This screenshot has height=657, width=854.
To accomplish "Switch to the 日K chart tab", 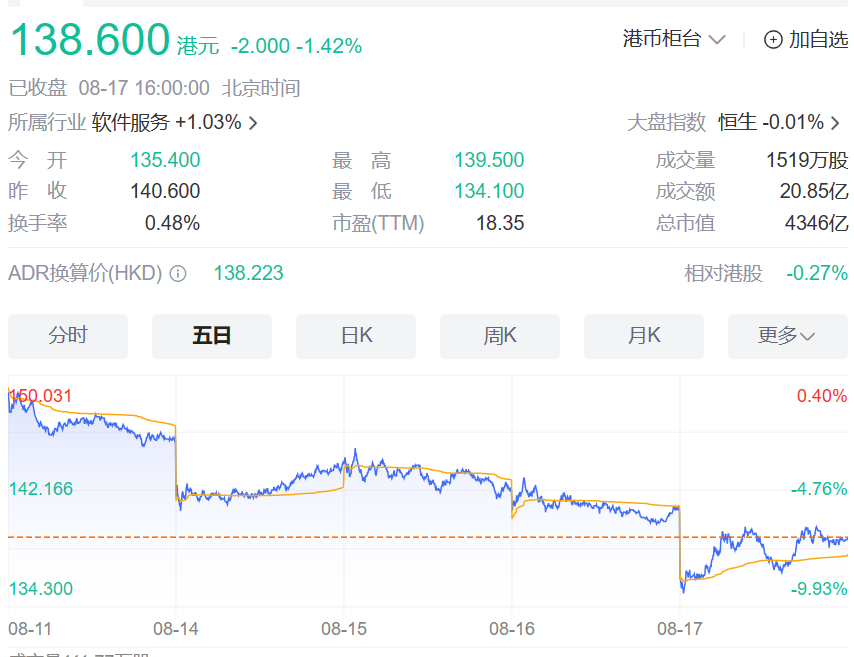I will point(356,336).
